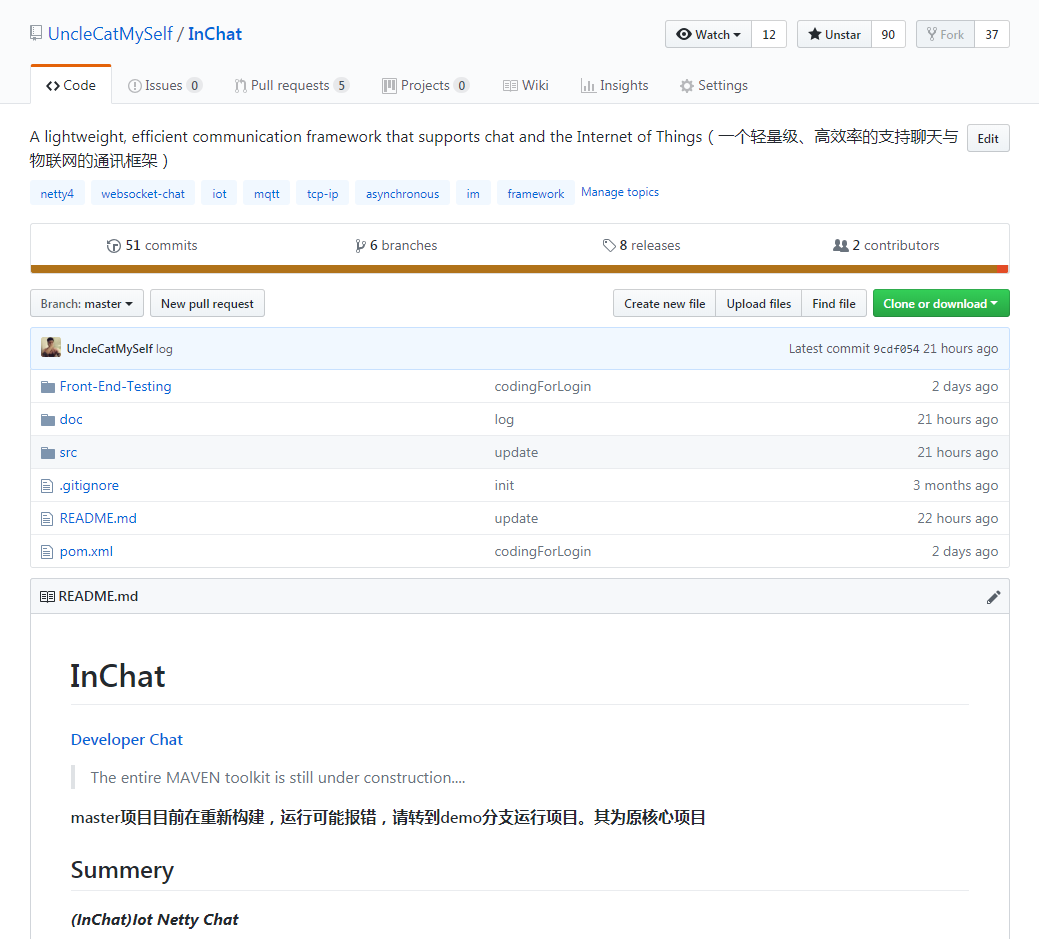This screenshot has width=1039, height=939.
Task: Select the netty4 topic tag
Action: click(x=57, y=193)
